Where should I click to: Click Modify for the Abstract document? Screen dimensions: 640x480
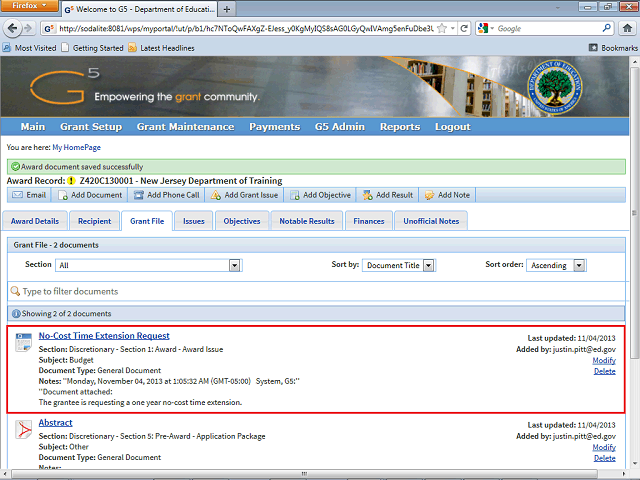604,447
